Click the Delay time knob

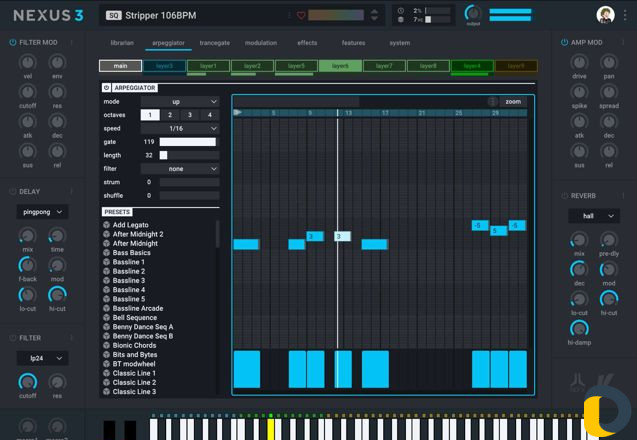point(57,236)
